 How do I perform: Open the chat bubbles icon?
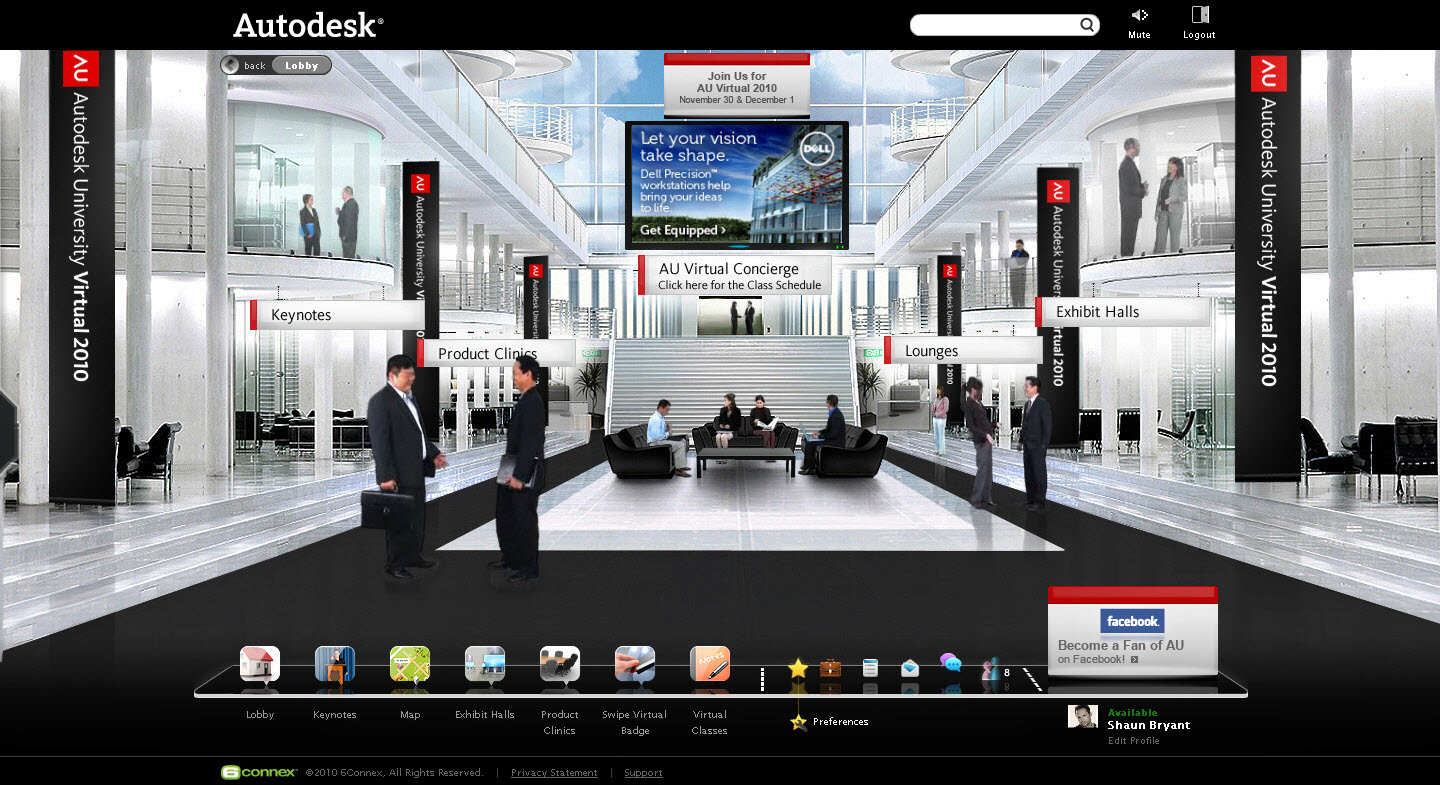click(950, 663)
